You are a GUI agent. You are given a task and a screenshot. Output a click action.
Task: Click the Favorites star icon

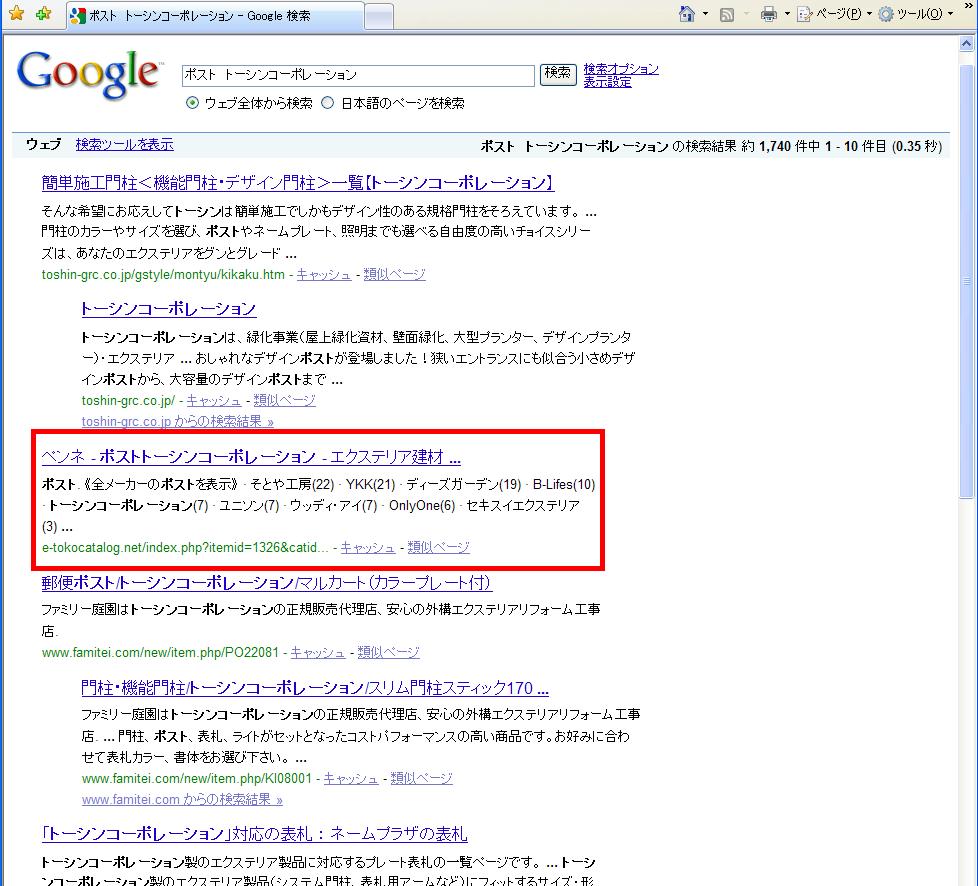(x=16, y=15)
